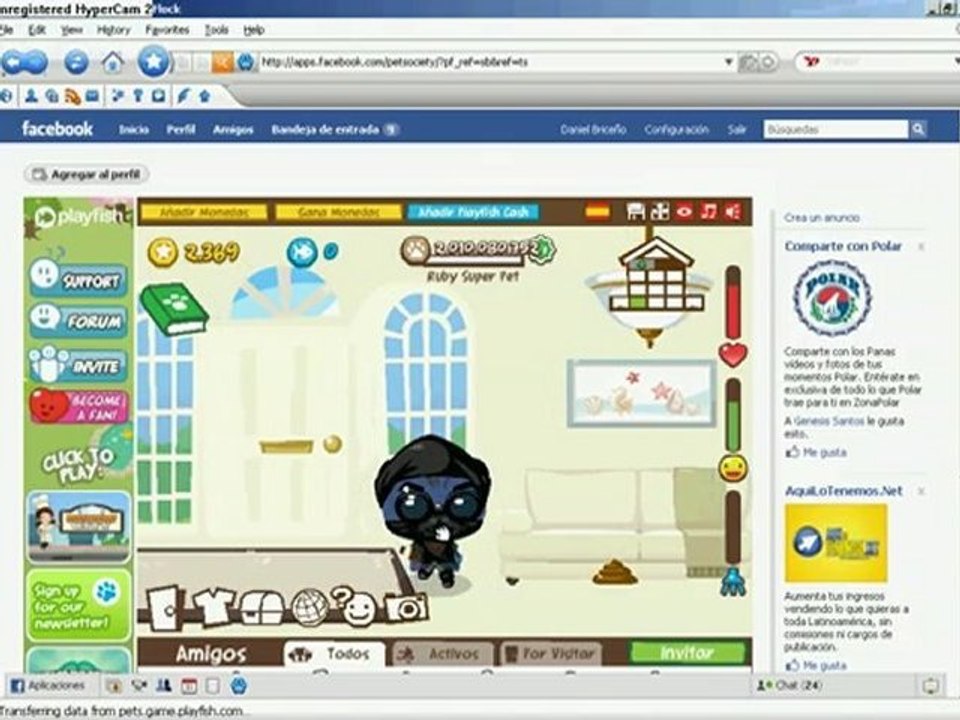The height and width of the screenshot is (720, 960).
Task: Switch to the Activos friends tab
Action: [x=442, y=654]
